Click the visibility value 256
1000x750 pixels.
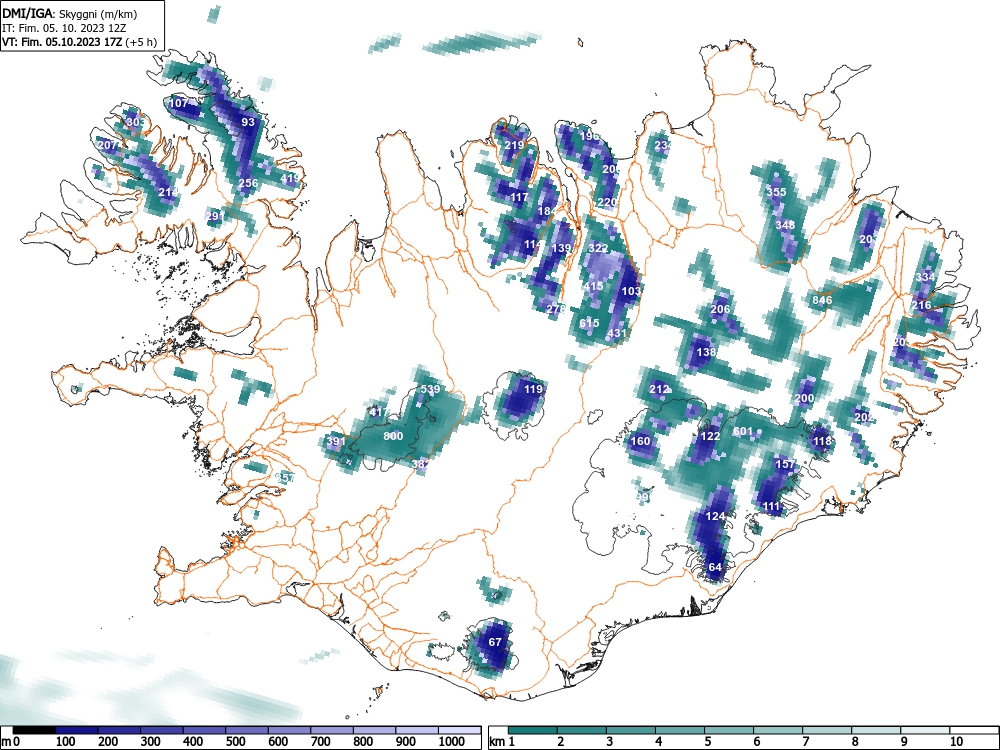click(x=248, y=183)
